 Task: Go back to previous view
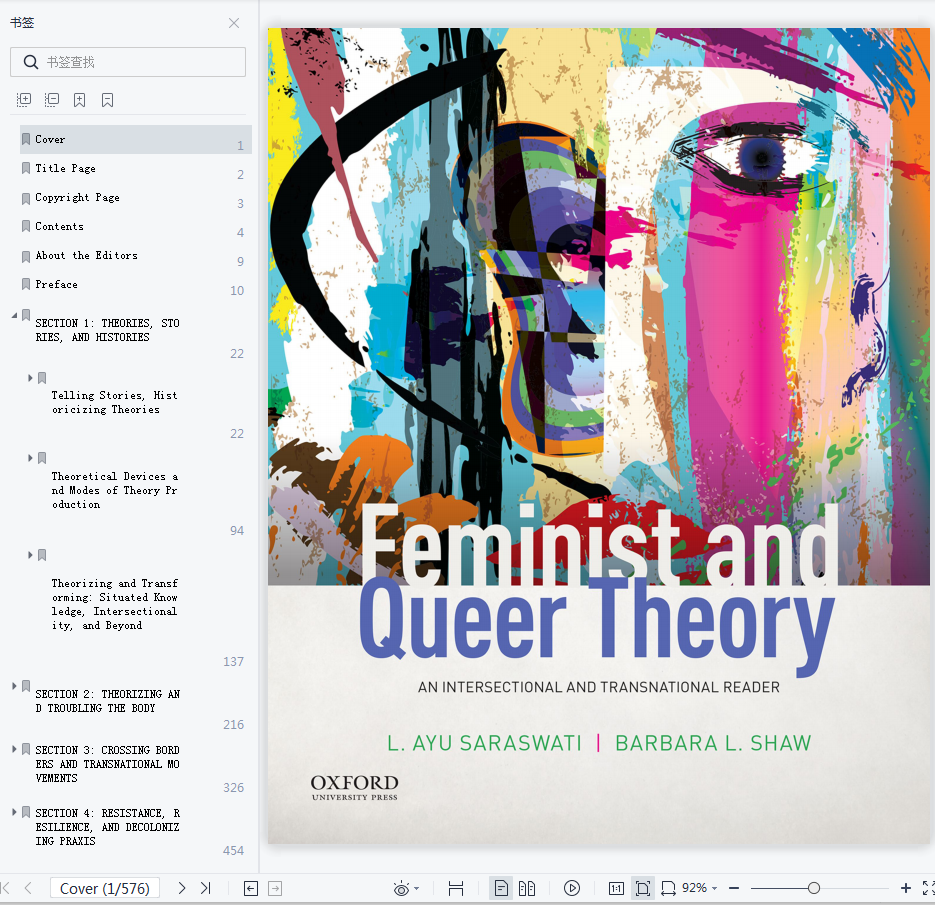[x=251, y=889]
